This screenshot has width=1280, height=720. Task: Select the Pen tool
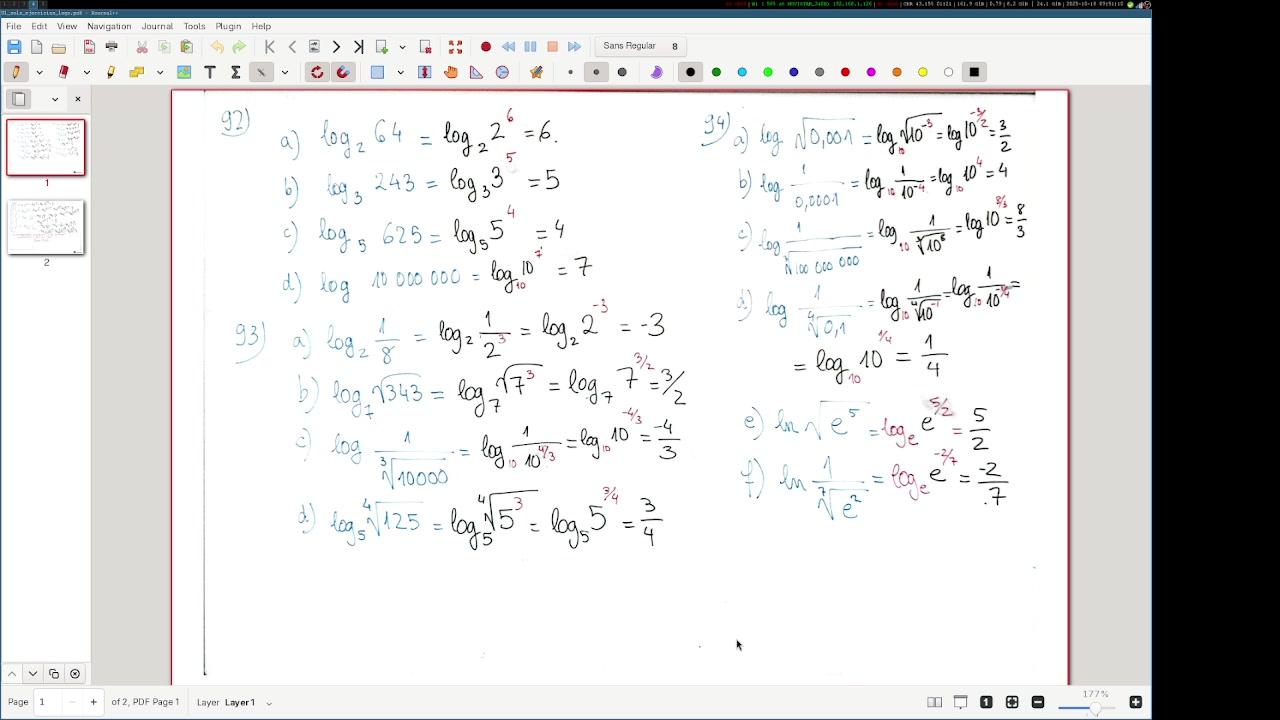click(16, 72)
